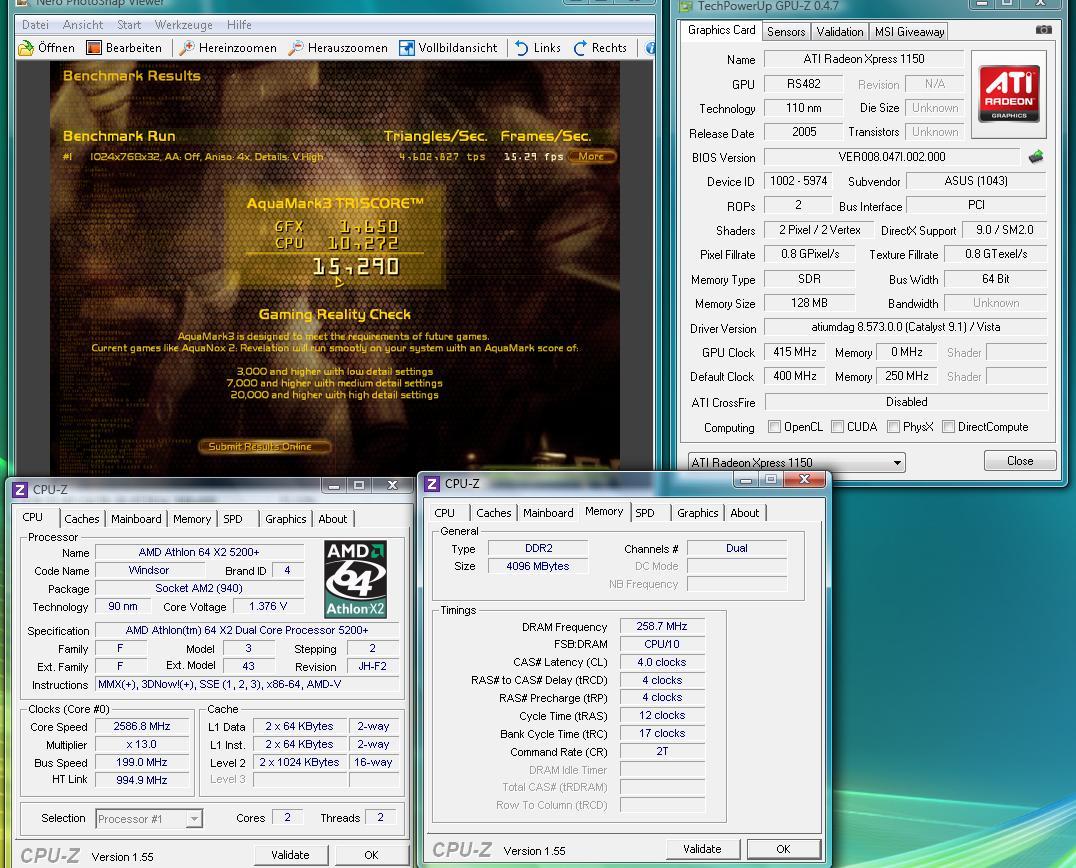The height and width of the screenshot is (868, 1076).
Task: Open the Datei menu
Action: (35, 25)
